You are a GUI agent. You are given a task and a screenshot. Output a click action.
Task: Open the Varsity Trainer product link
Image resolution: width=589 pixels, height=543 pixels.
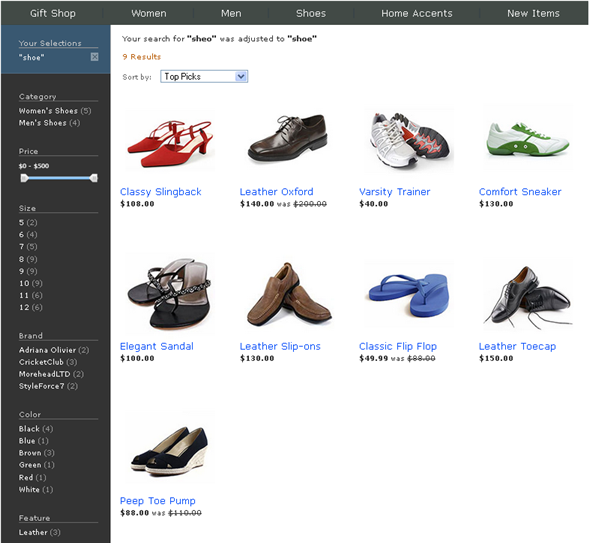pos(394,192)
